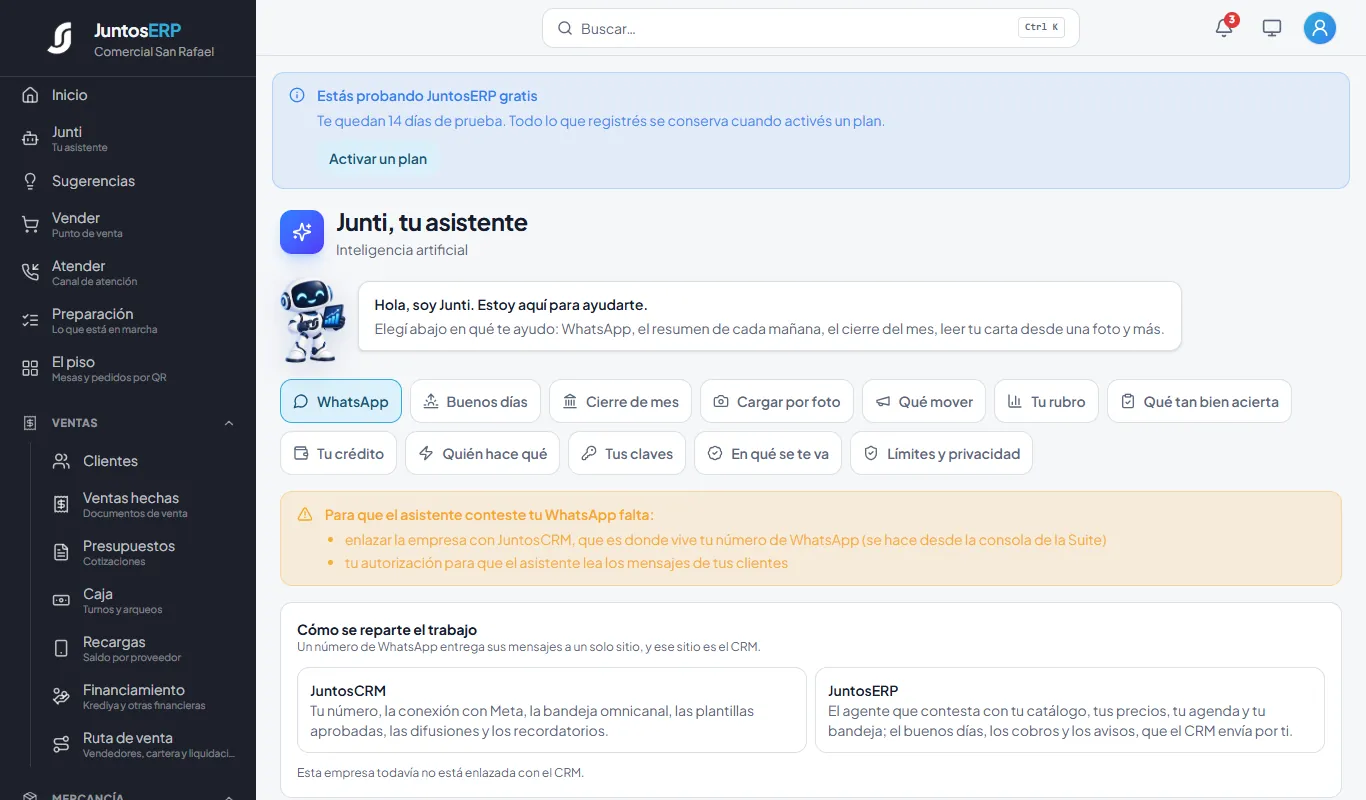Focus the Buscar search field
1366x800 pixels.
click(x=810, y=28)
